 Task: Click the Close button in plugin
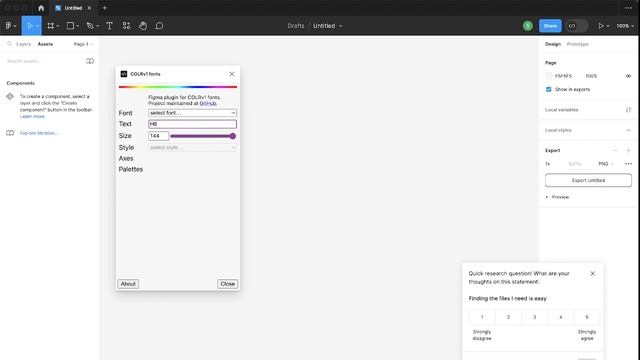[227, 284]
